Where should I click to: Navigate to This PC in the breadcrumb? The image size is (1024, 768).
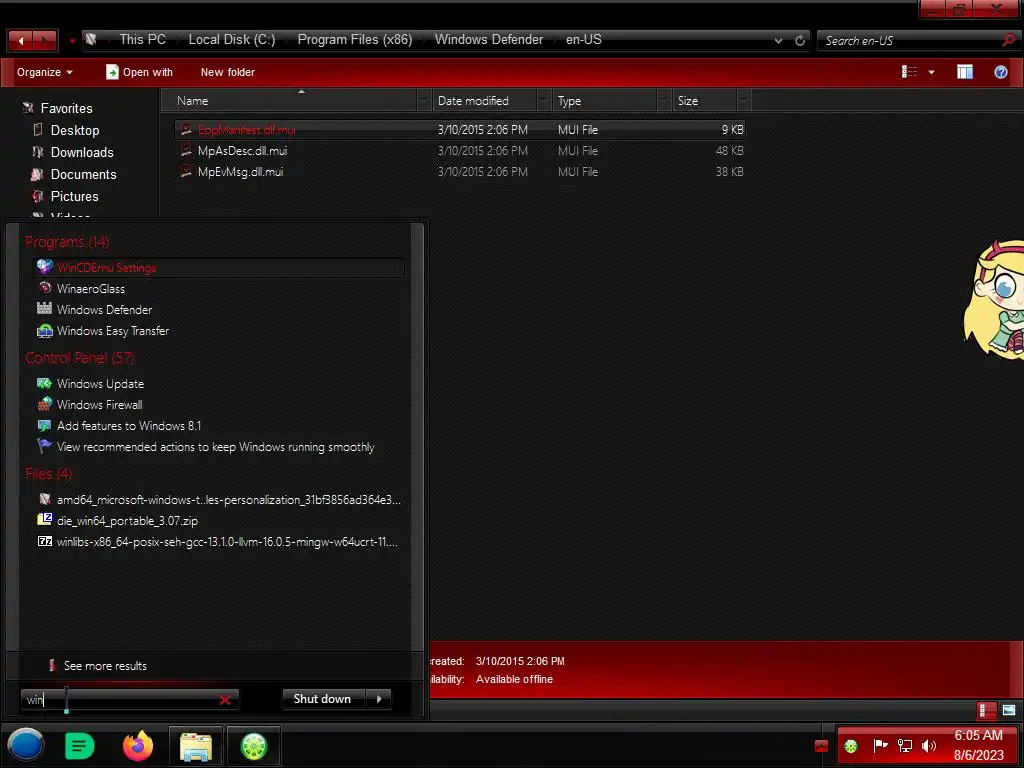pyautogui.click(x=142, y=40)
